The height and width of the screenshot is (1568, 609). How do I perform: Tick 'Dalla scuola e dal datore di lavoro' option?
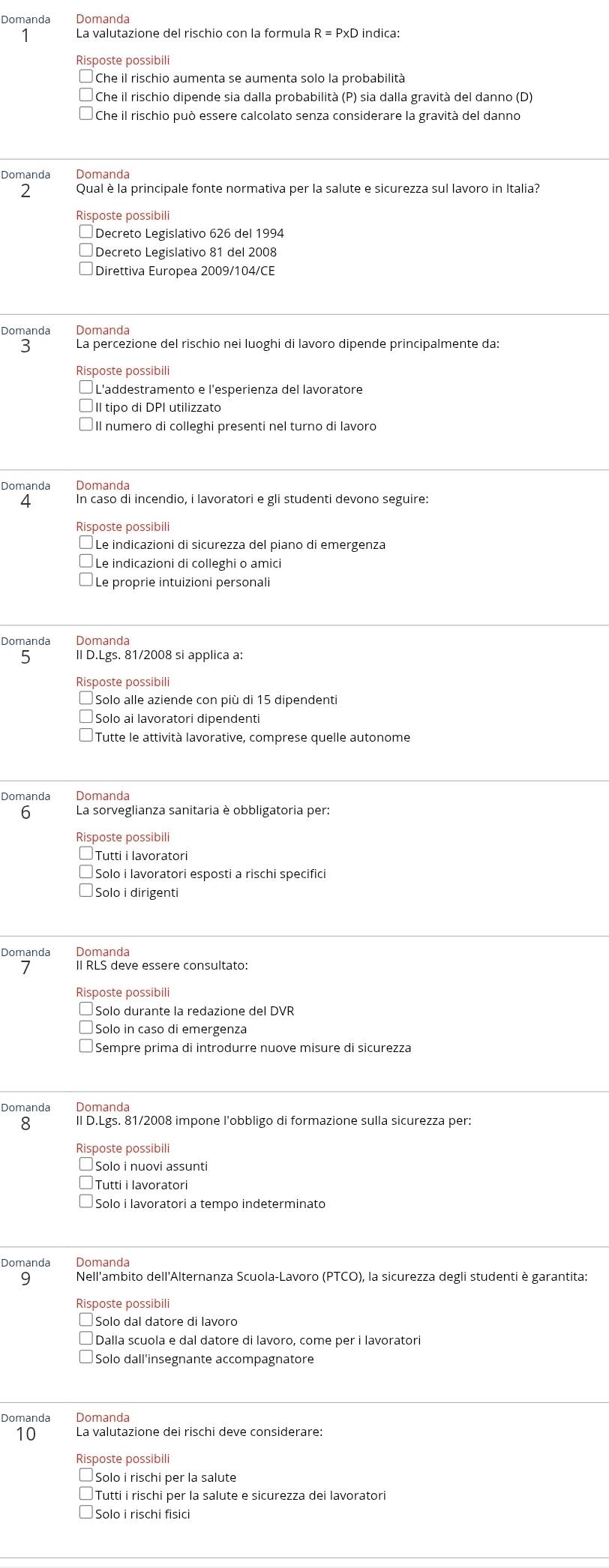point(86,1339)
